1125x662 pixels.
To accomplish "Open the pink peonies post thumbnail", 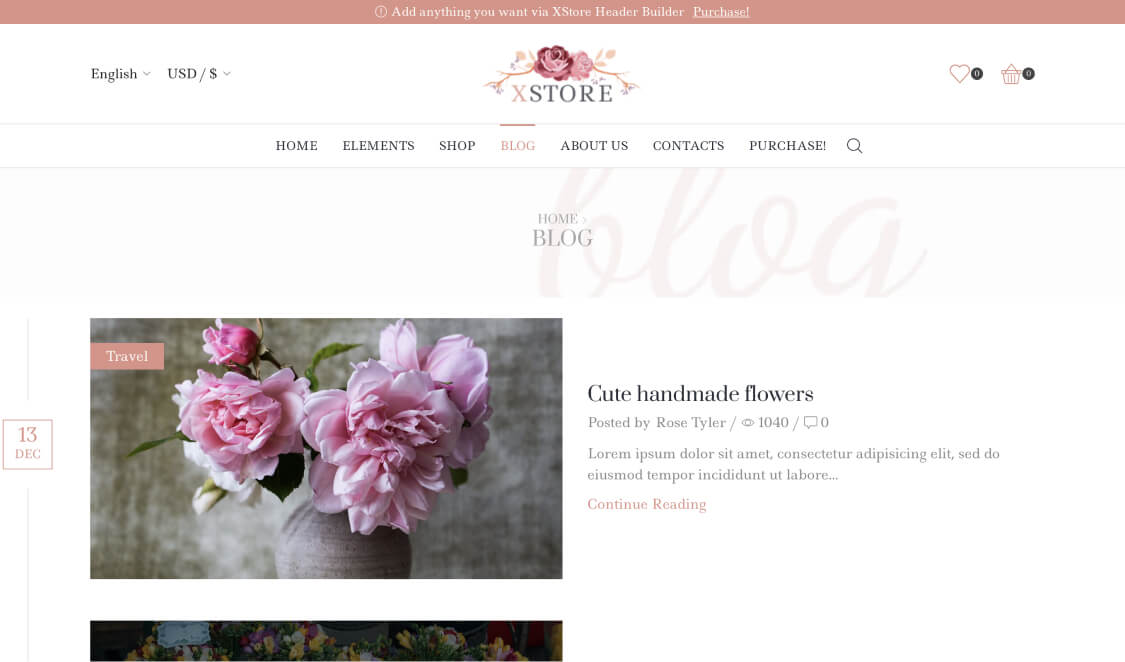I will coord(326,448).
